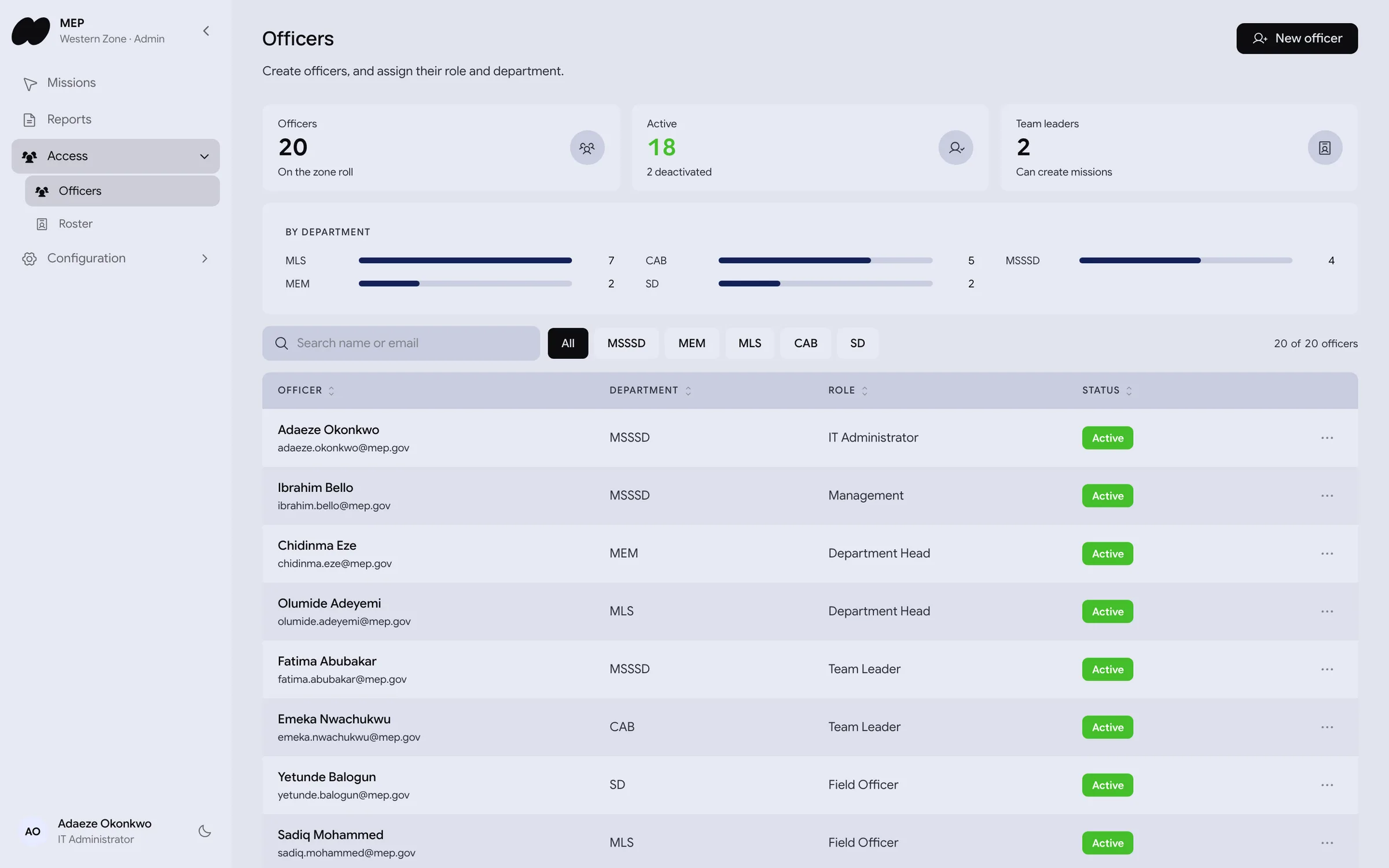
Task: Open actions menu for Adaeze Okonkwo
Action: point(1326,438)
